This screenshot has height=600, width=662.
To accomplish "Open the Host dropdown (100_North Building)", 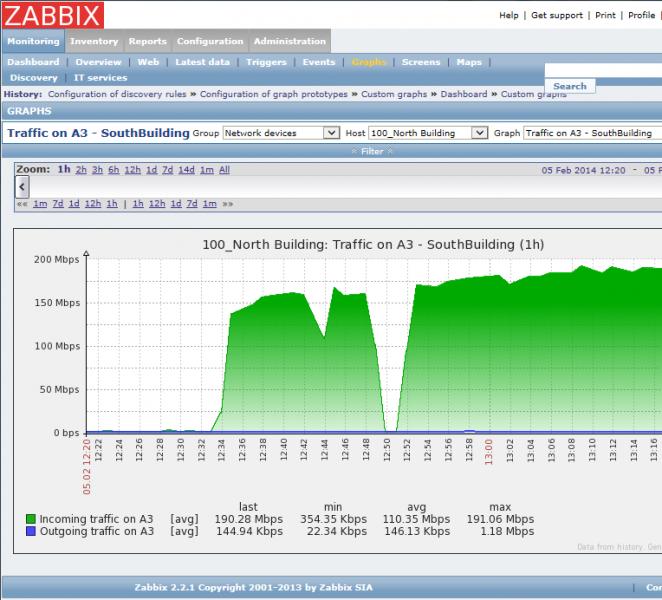I will (427, 133).
